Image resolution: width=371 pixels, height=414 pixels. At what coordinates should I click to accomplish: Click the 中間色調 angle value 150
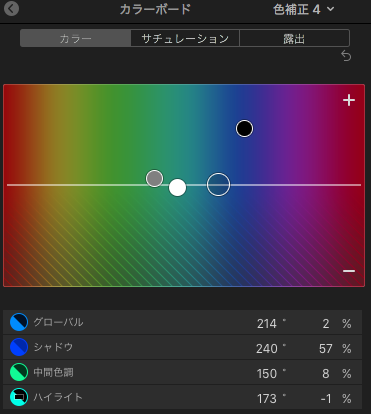pyautogui.click(x=267, y=374)
